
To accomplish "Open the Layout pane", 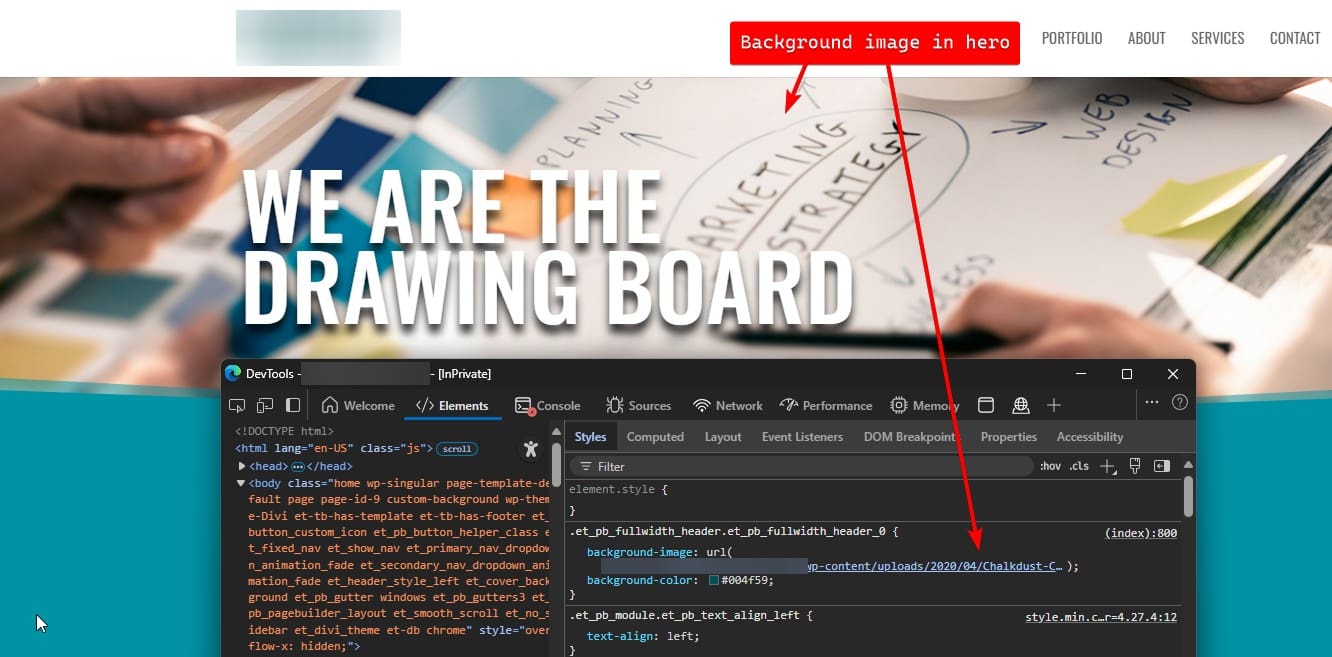I will (723, 437).
